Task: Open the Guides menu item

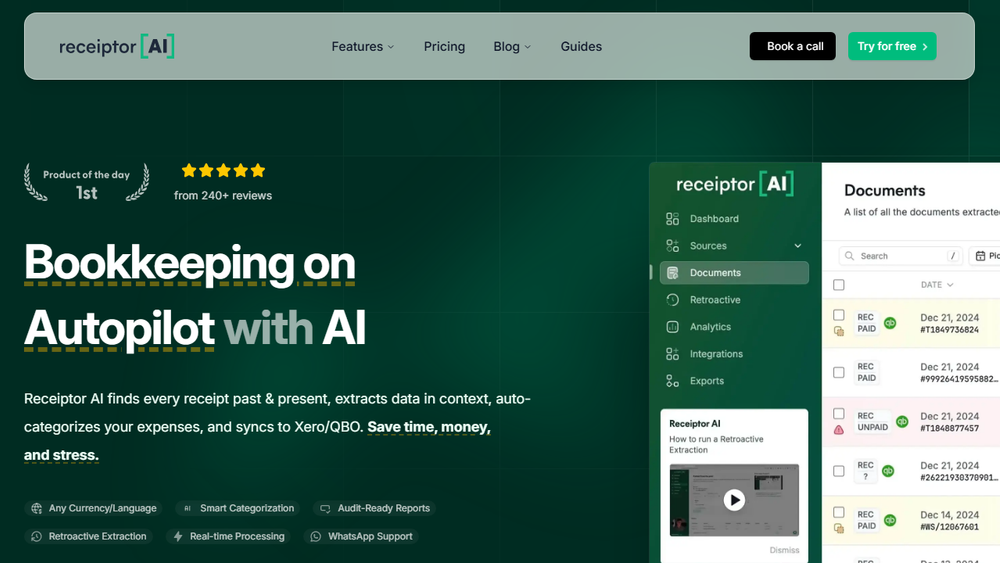Action: [x=581, y=47]
